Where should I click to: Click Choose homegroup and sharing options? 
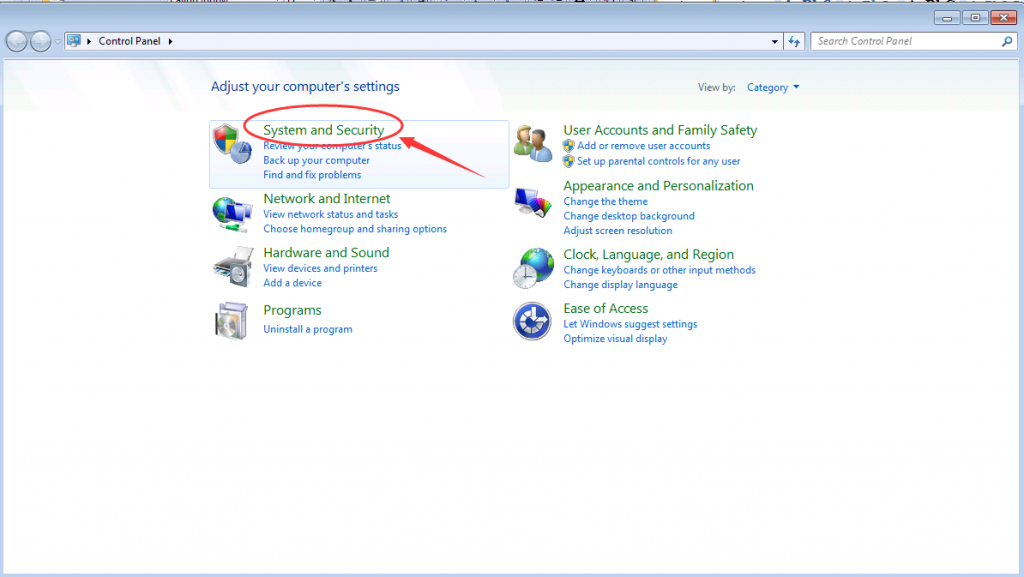(x=355, y=229)
